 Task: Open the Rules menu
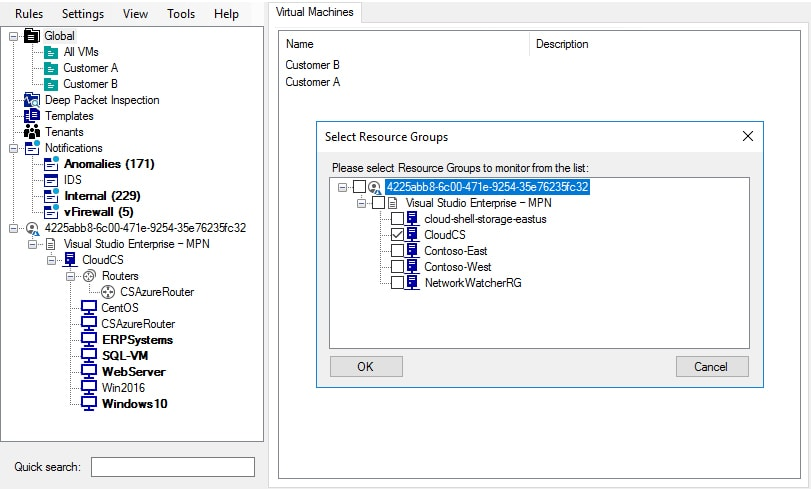tap(29, 14)
